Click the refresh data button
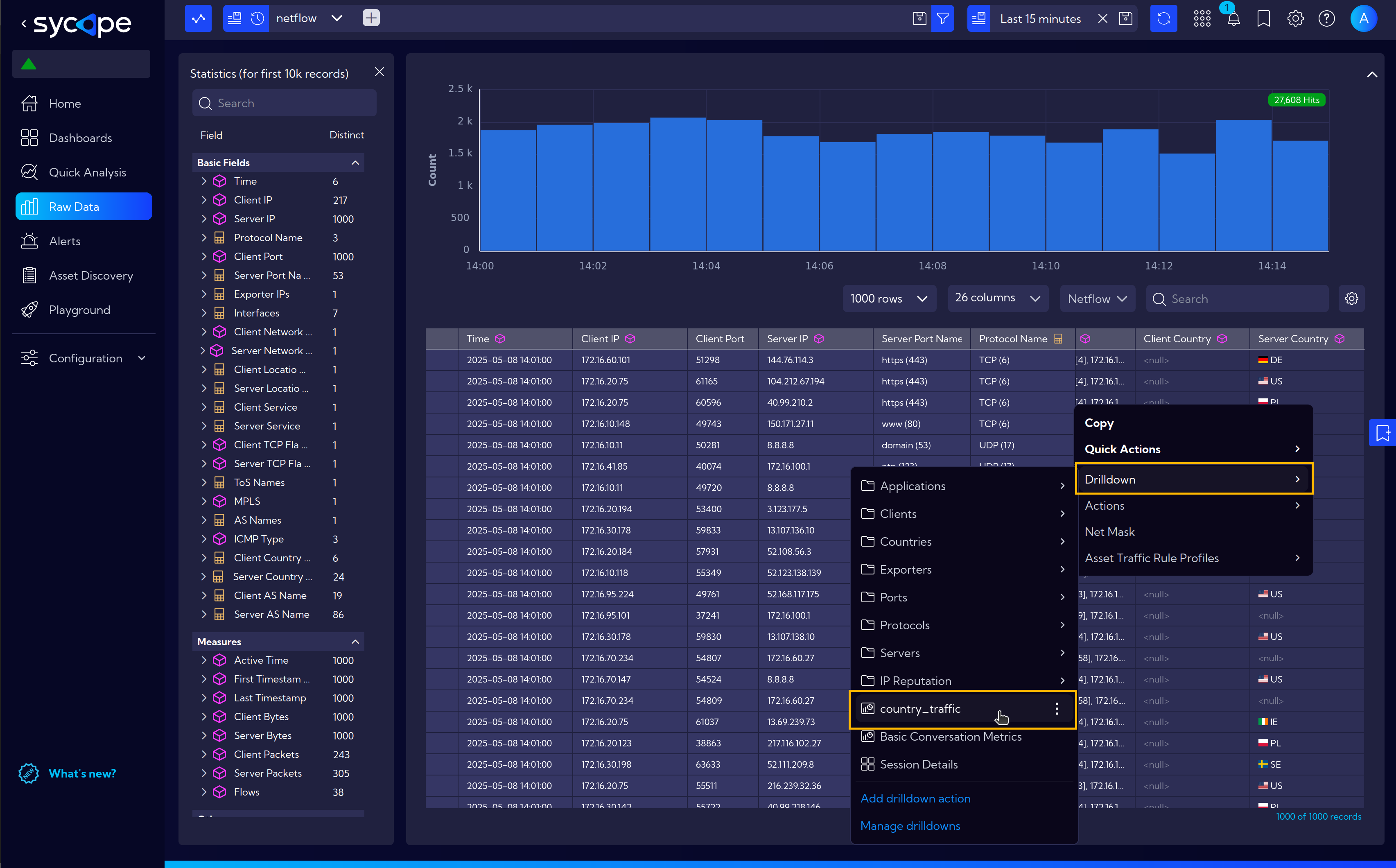Screen dimensions: 1396x868 [x=1163, y=18]
